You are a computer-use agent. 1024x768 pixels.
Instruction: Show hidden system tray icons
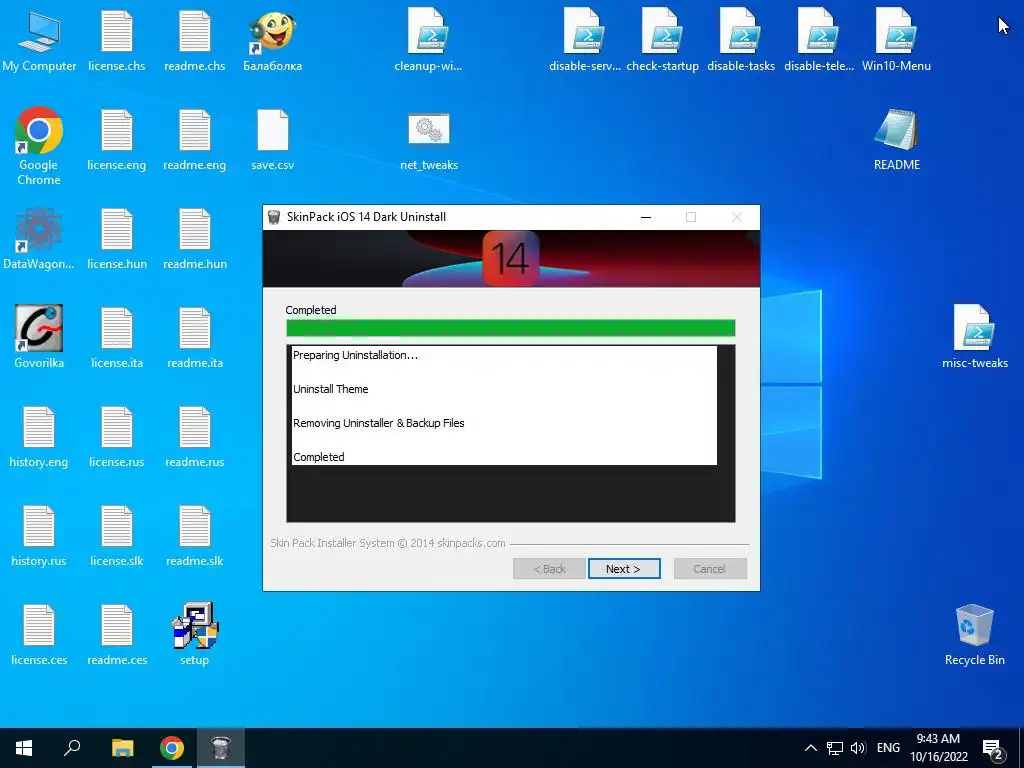(810, 748)
